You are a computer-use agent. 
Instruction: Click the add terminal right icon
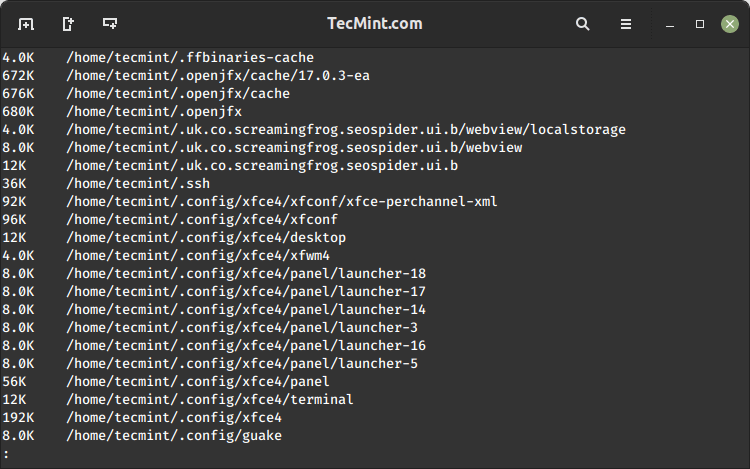tap(68, 23)
